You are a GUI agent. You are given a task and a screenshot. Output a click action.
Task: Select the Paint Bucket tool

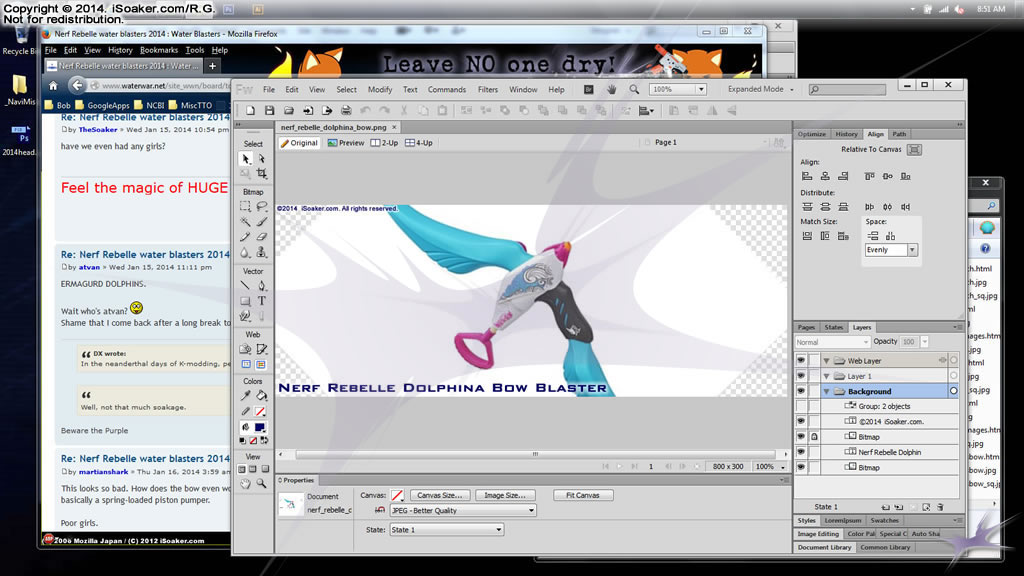[x=261, y=395]
